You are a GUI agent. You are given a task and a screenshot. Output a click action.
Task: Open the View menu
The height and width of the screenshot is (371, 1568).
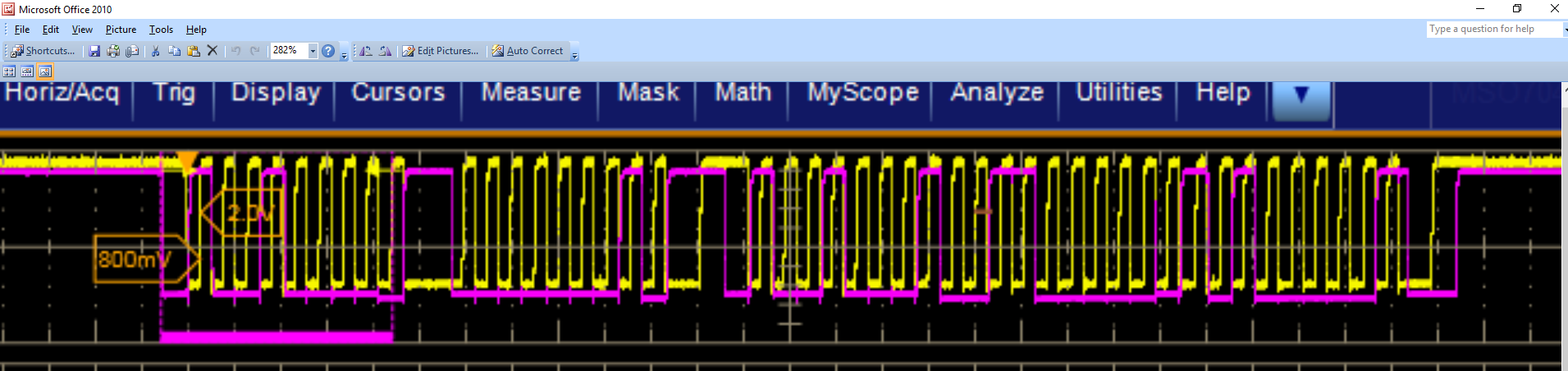tap(82, 30)
